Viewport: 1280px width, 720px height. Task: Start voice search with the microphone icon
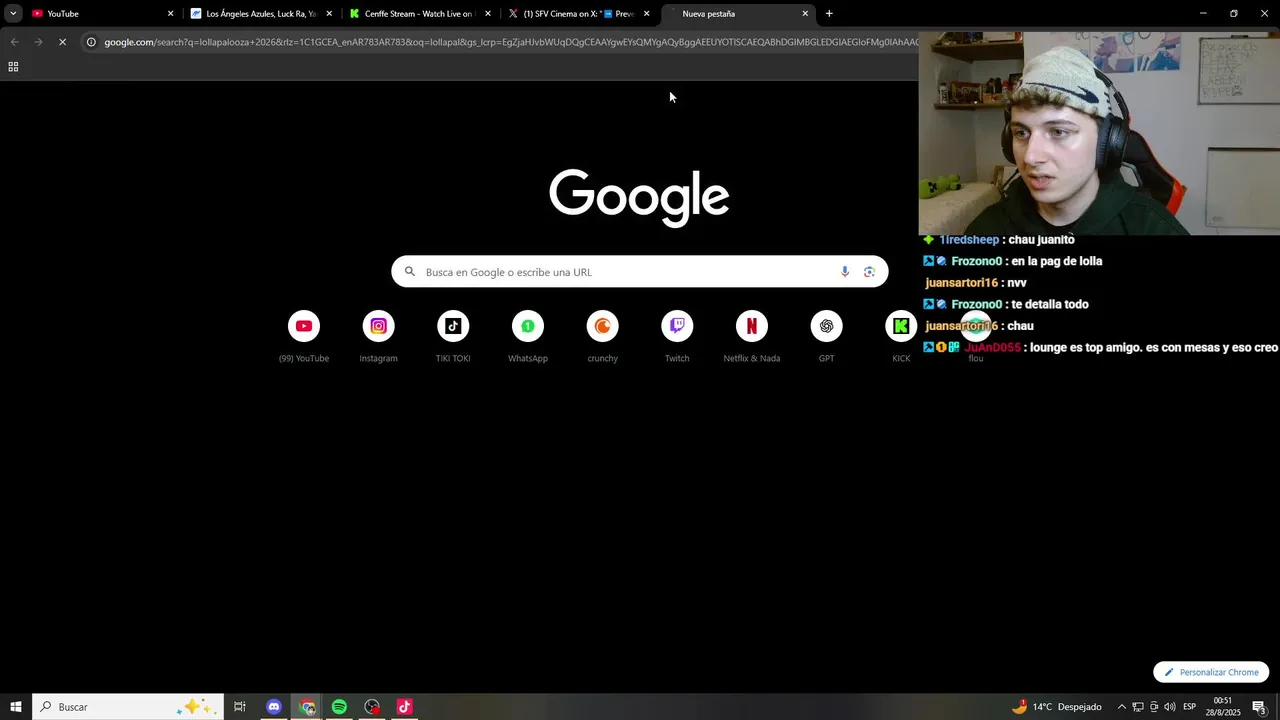click(845, 272)
